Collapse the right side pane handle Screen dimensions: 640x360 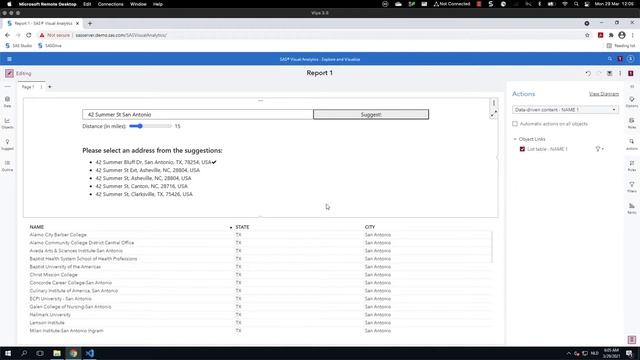click(x=632, y=87)
